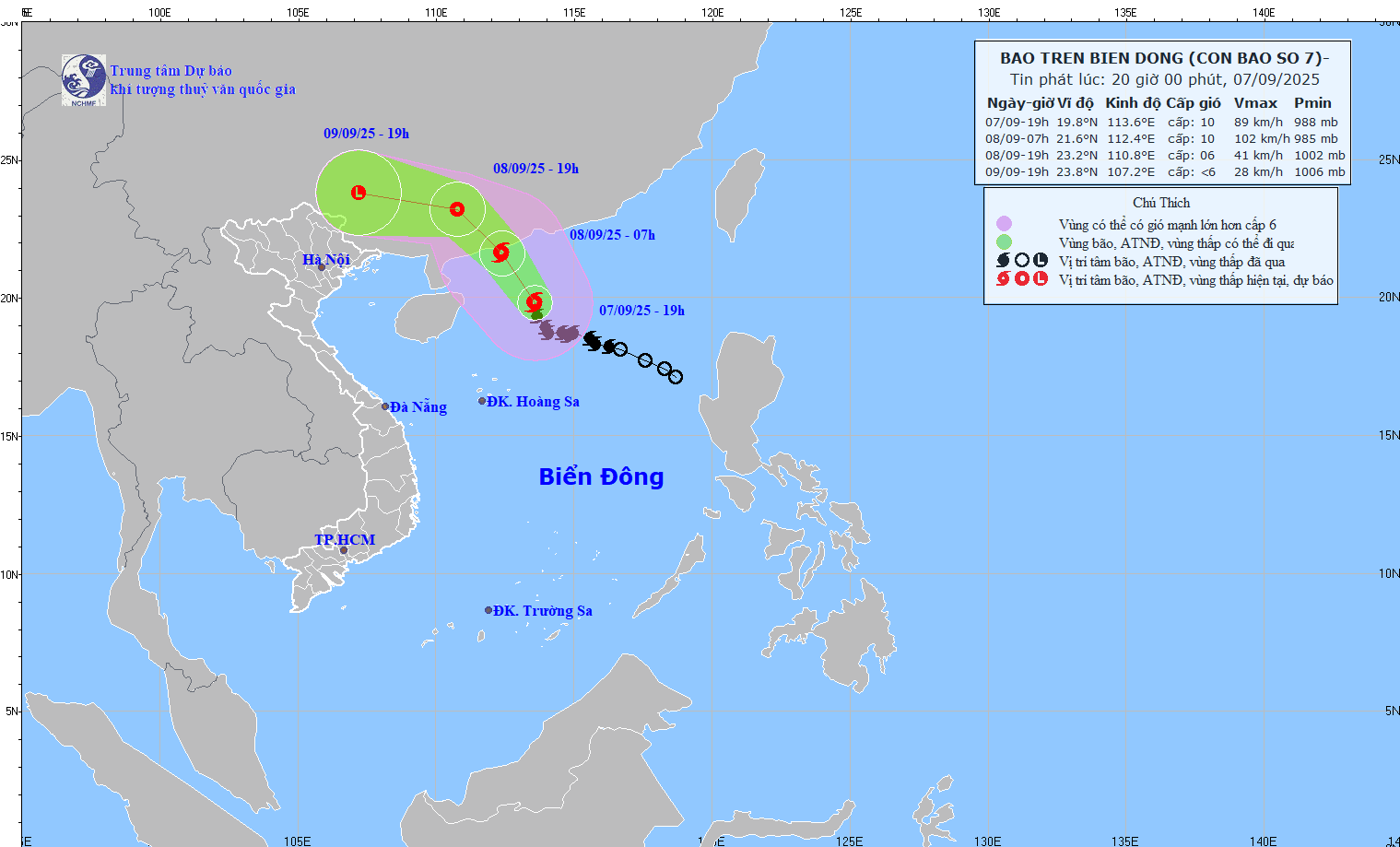Select the Hà Nội city marker dot
1400x847 pixels.
tap(322, 267)
